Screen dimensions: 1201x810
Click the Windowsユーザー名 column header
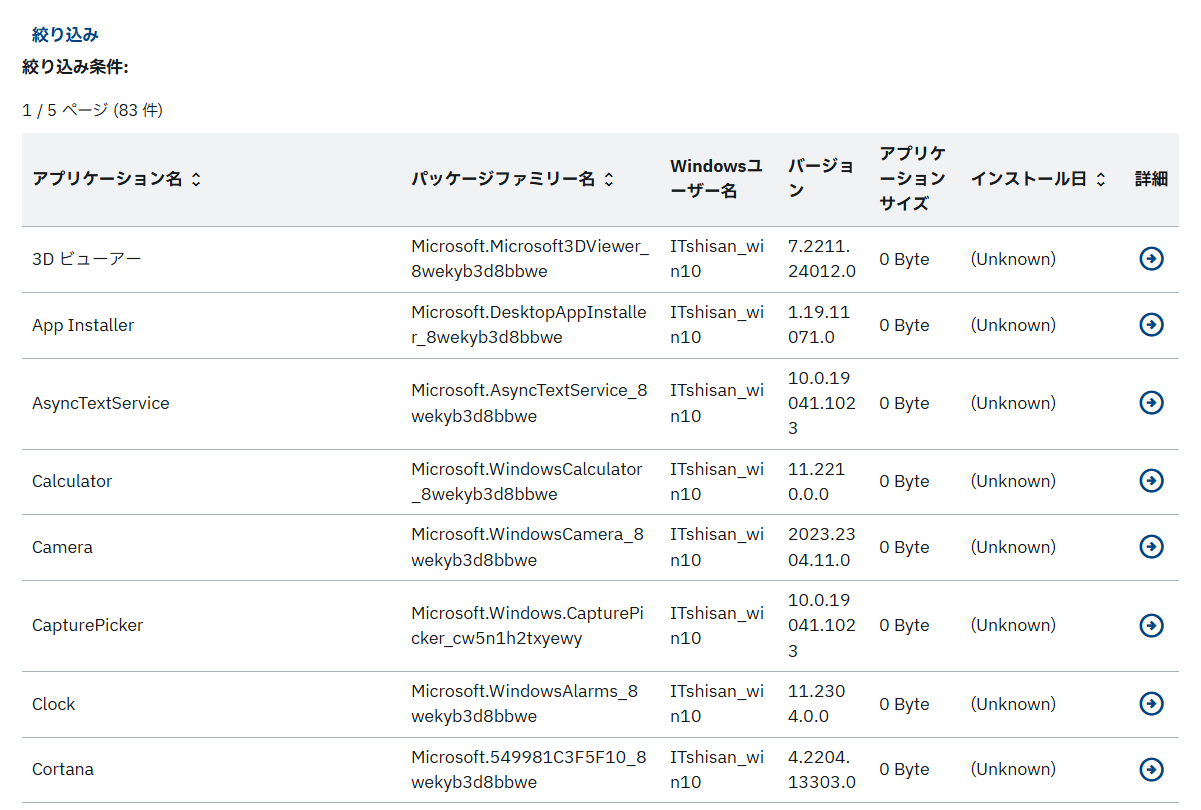tap(716, 178)
